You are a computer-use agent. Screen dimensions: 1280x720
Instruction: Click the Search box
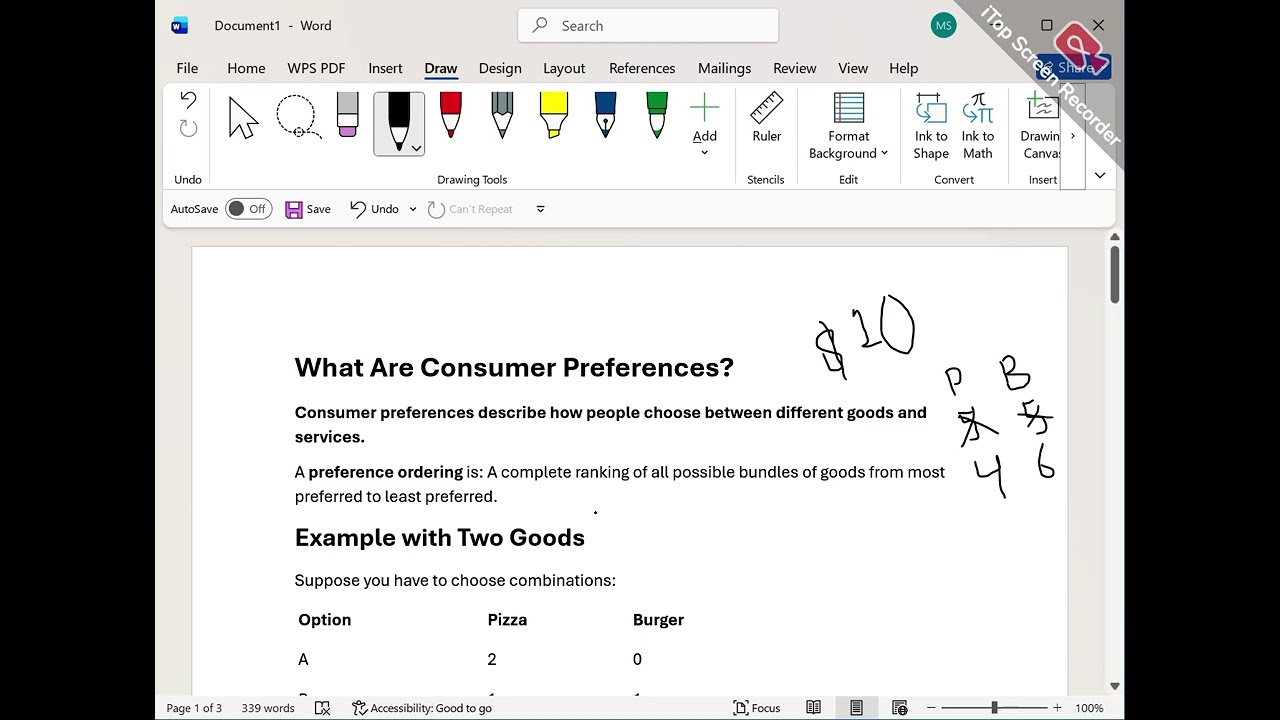[648, 26]
